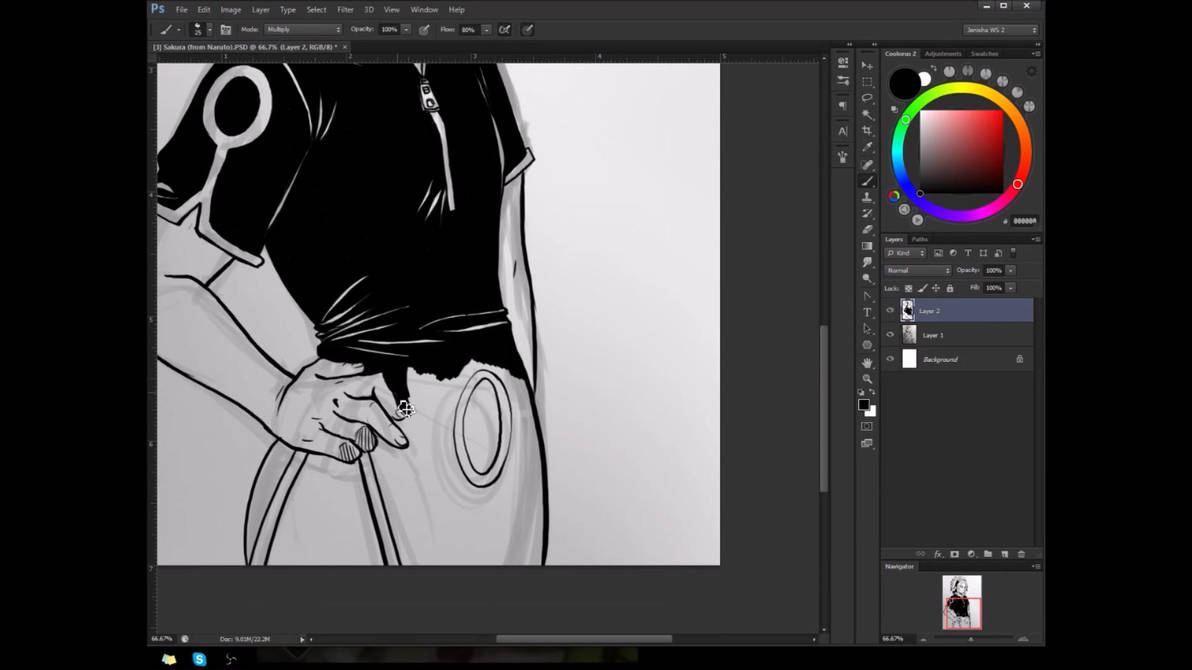Viewport: 1192px width, 670px height.
Task: Select the Eyedropper tool
Action: pos(867,148)
